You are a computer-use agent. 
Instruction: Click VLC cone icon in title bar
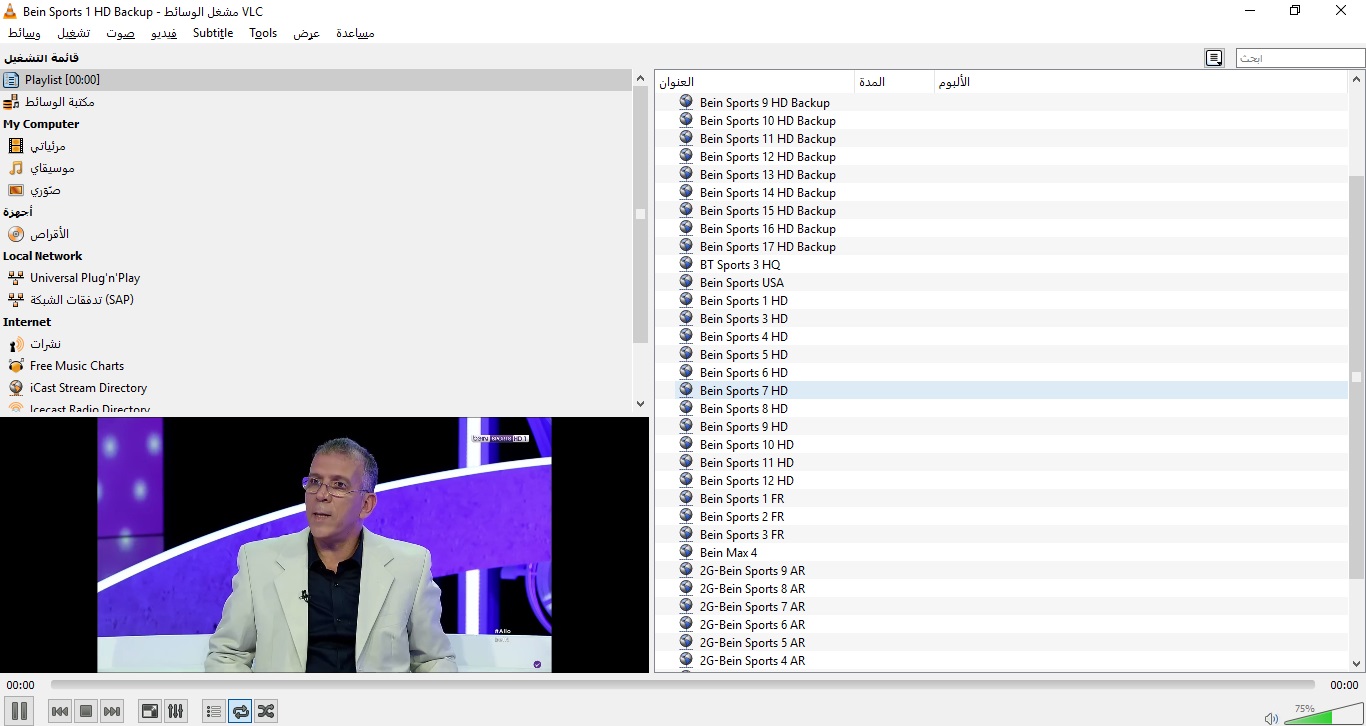tap(10, 11)
